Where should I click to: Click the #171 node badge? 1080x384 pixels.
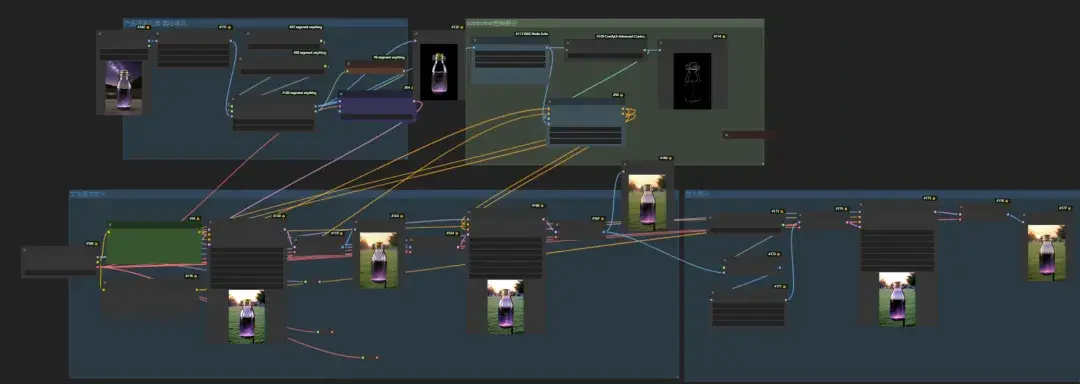(780, 286)
